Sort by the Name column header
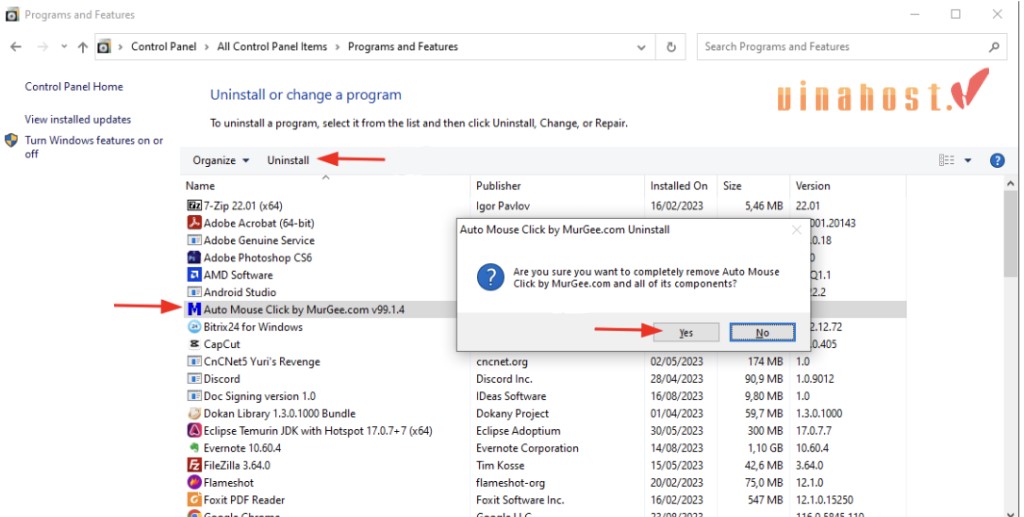The height and width of the screenshot is (517, 1024). (x=325, y=186)
